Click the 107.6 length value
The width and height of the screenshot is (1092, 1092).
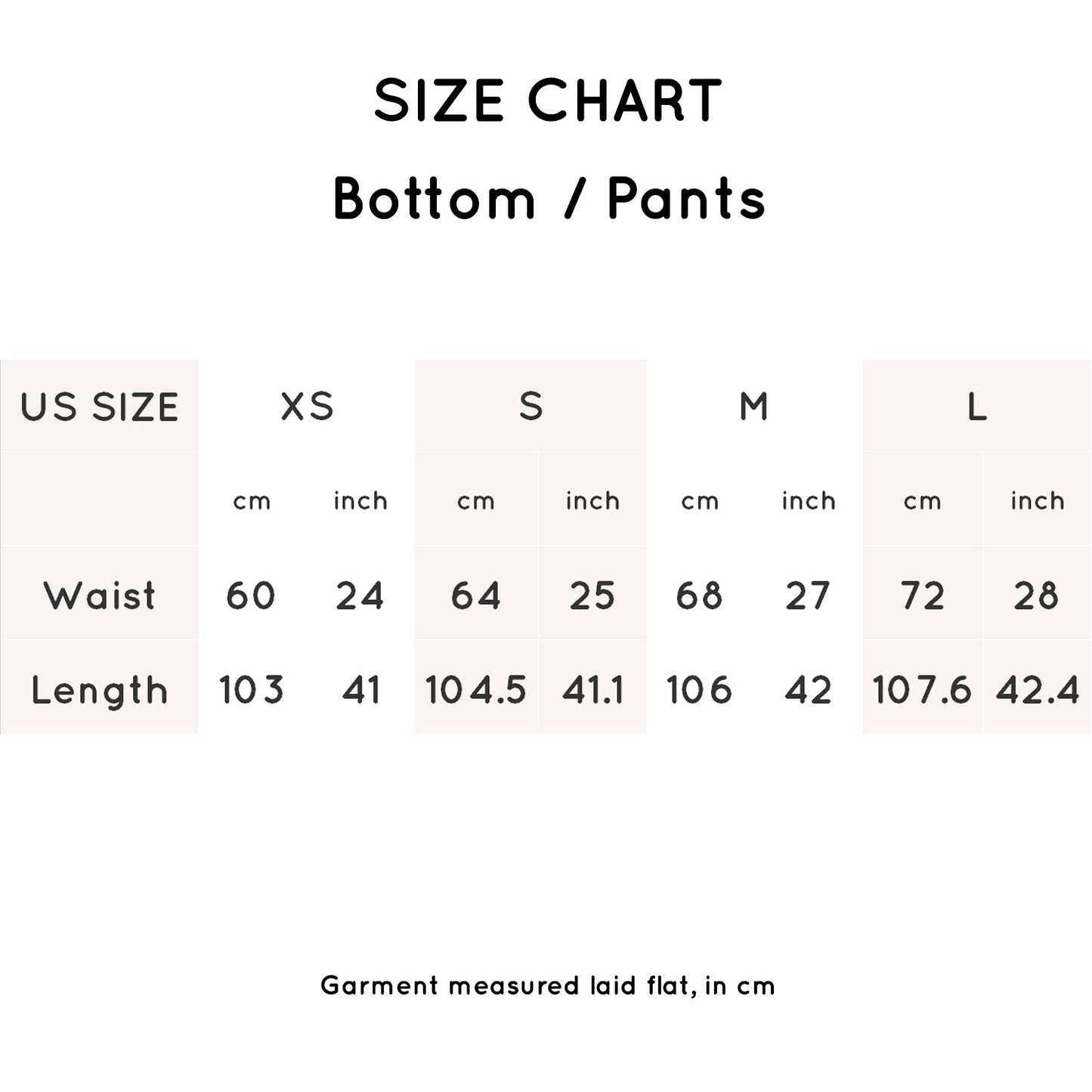(x=922, y=690)
